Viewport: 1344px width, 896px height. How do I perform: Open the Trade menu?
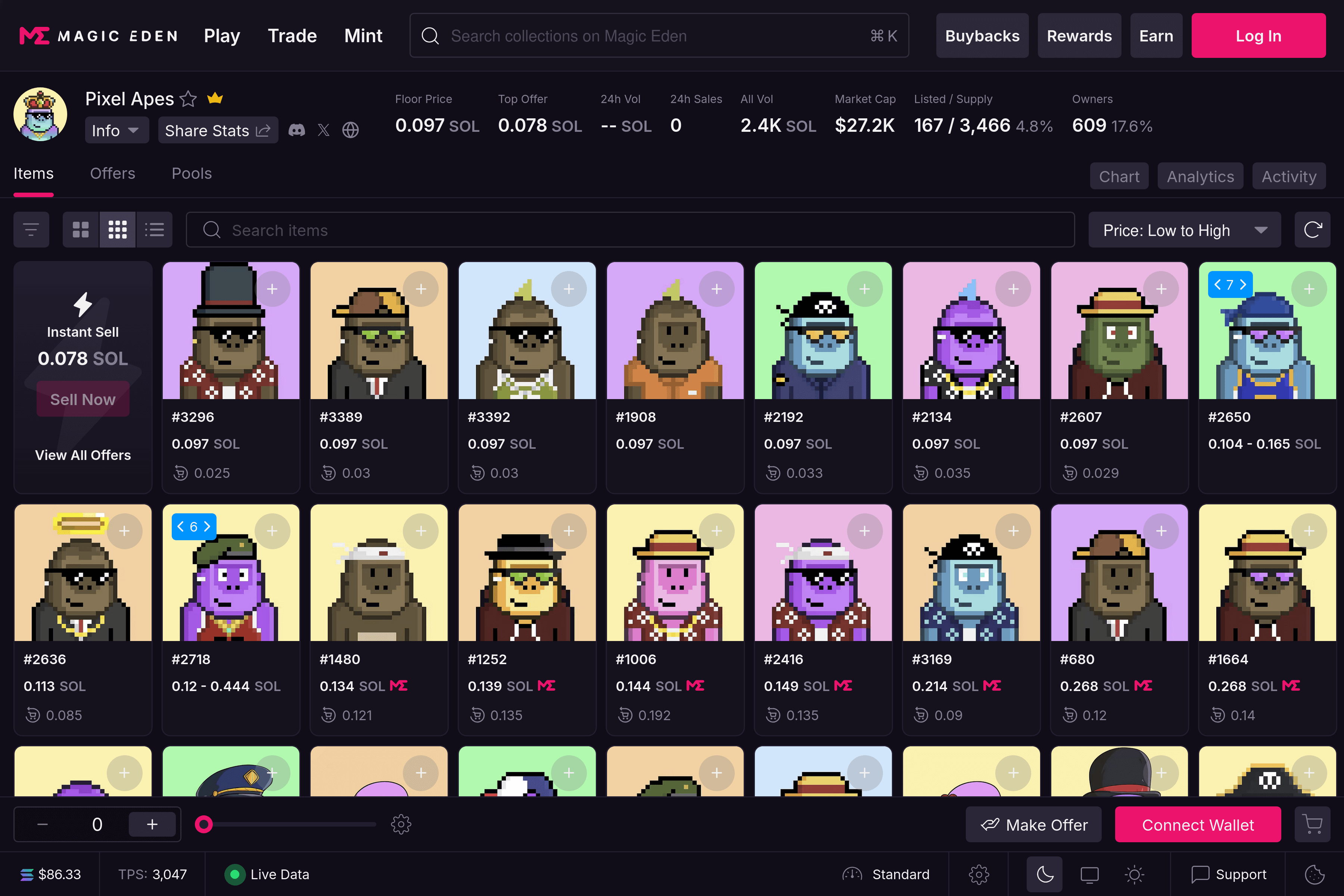coord(292,35)
